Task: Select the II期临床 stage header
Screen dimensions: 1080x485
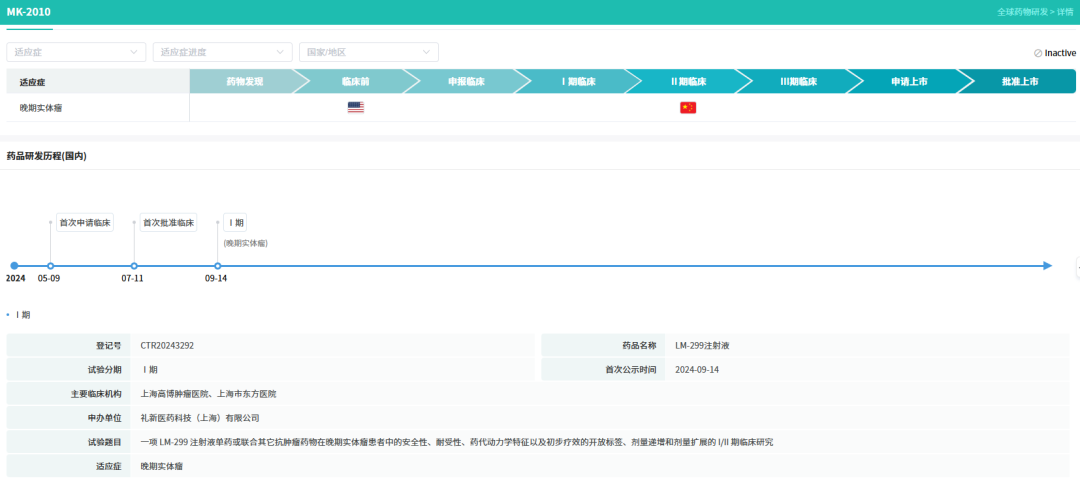Action: tap(687, 81)
